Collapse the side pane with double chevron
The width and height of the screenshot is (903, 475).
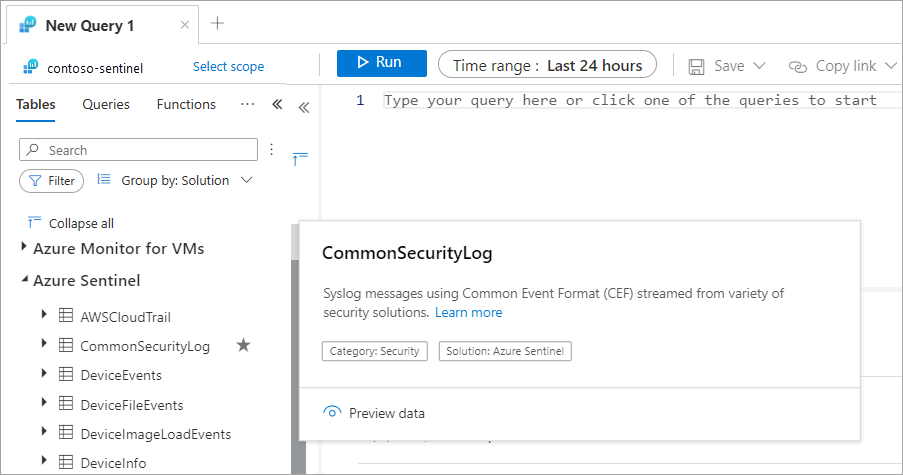click(x=277, y=104)
